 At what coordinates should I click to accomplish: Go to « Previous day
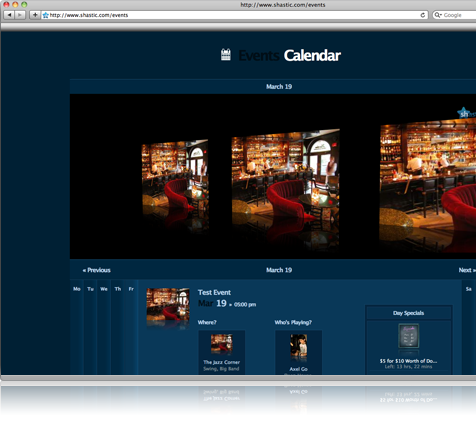(96, 270)
